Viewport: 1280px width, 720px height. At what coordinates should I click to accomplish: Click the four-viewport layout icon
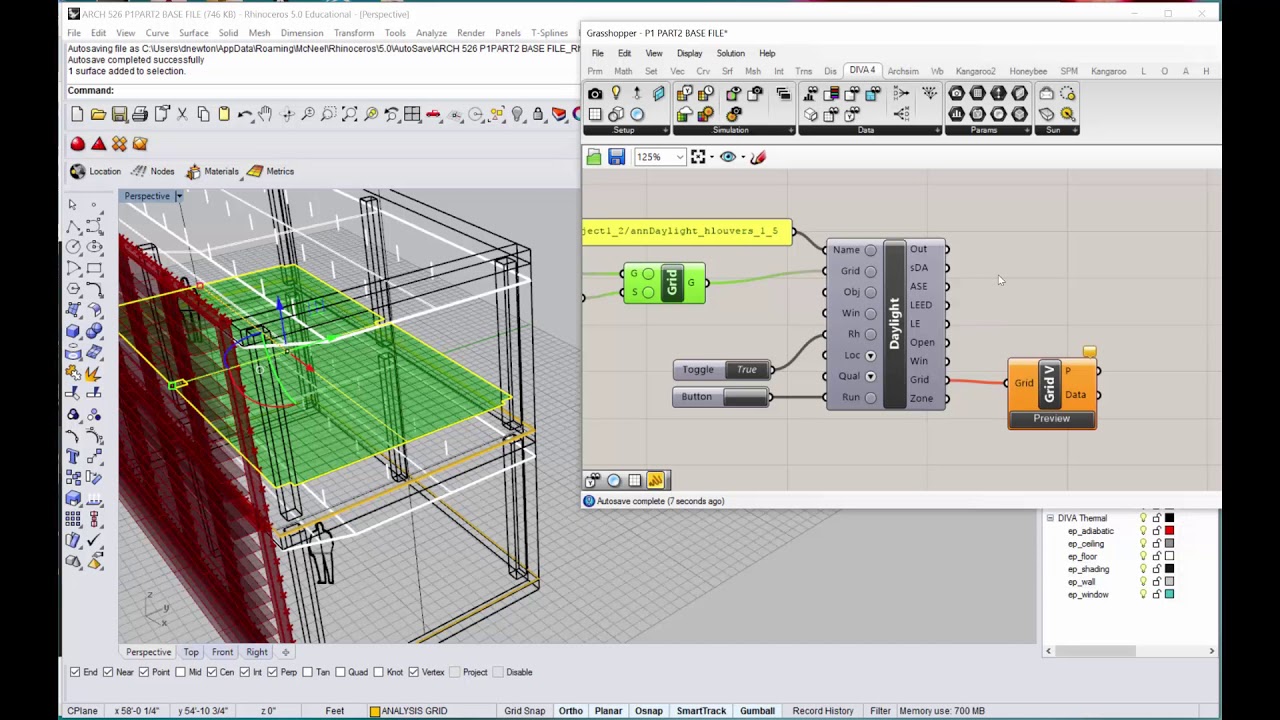[x=412, y=115]
